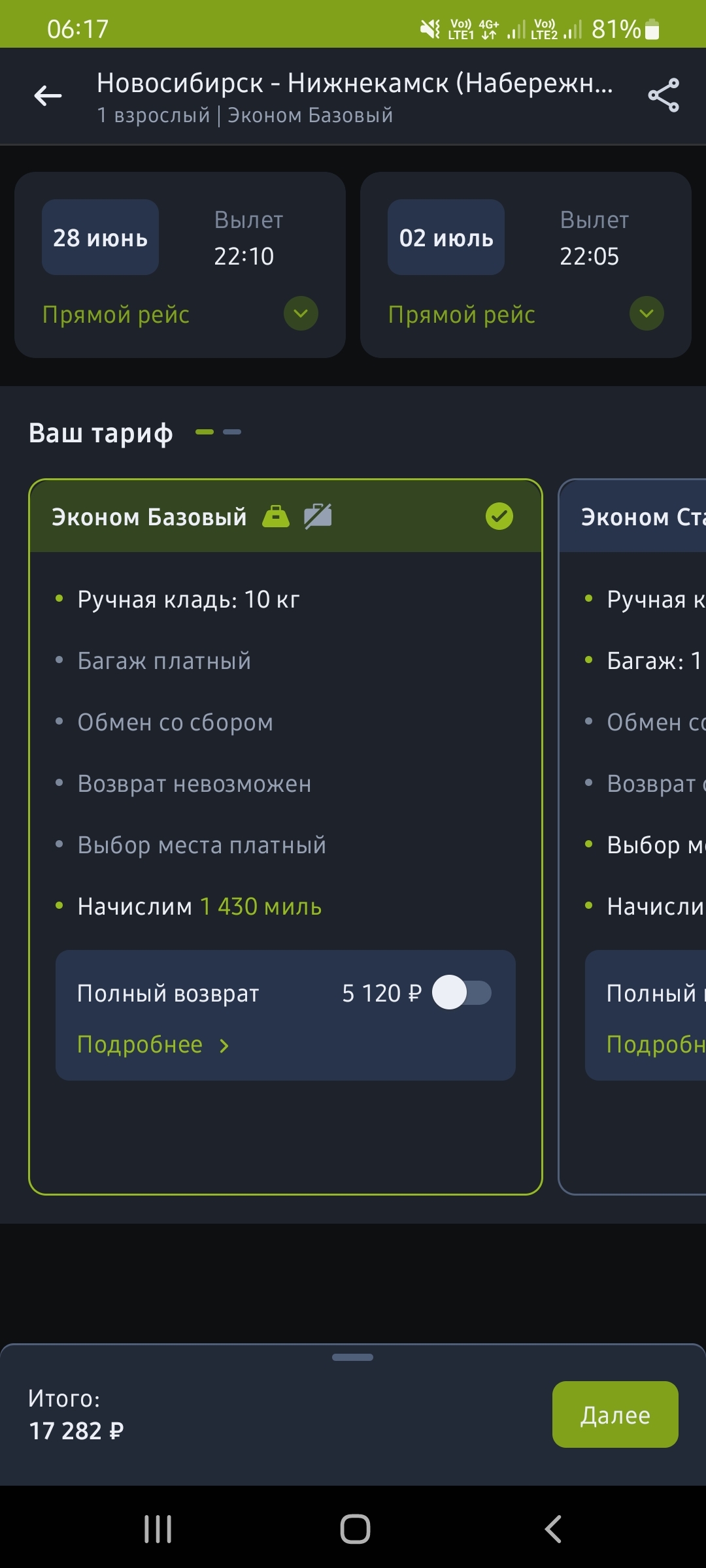Expand the 02 июль flight details
Viewport: 706px width, 1568px height.
[647, 314]
